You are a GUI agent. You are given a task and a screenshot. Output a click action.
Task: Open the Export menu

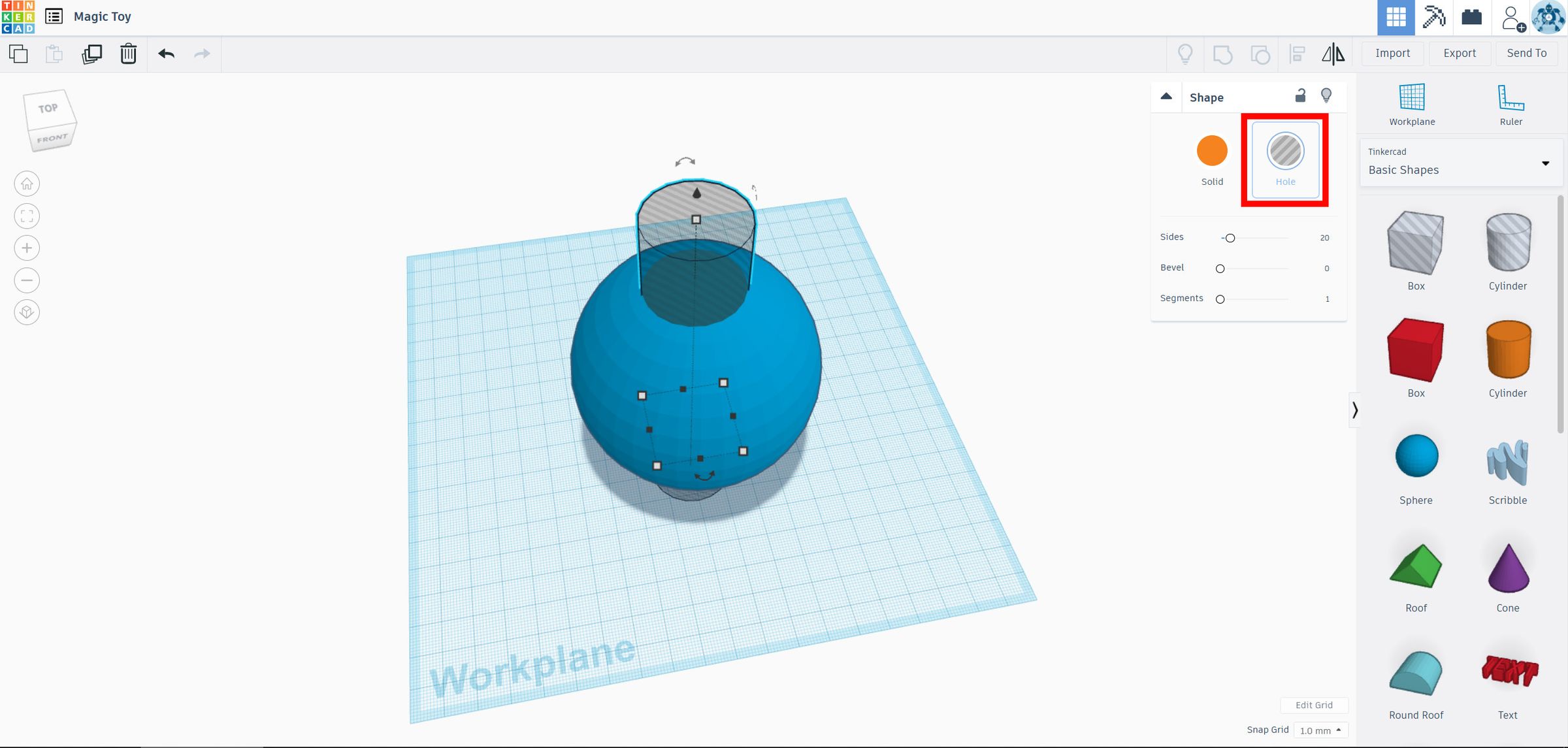pos(1459,54)
